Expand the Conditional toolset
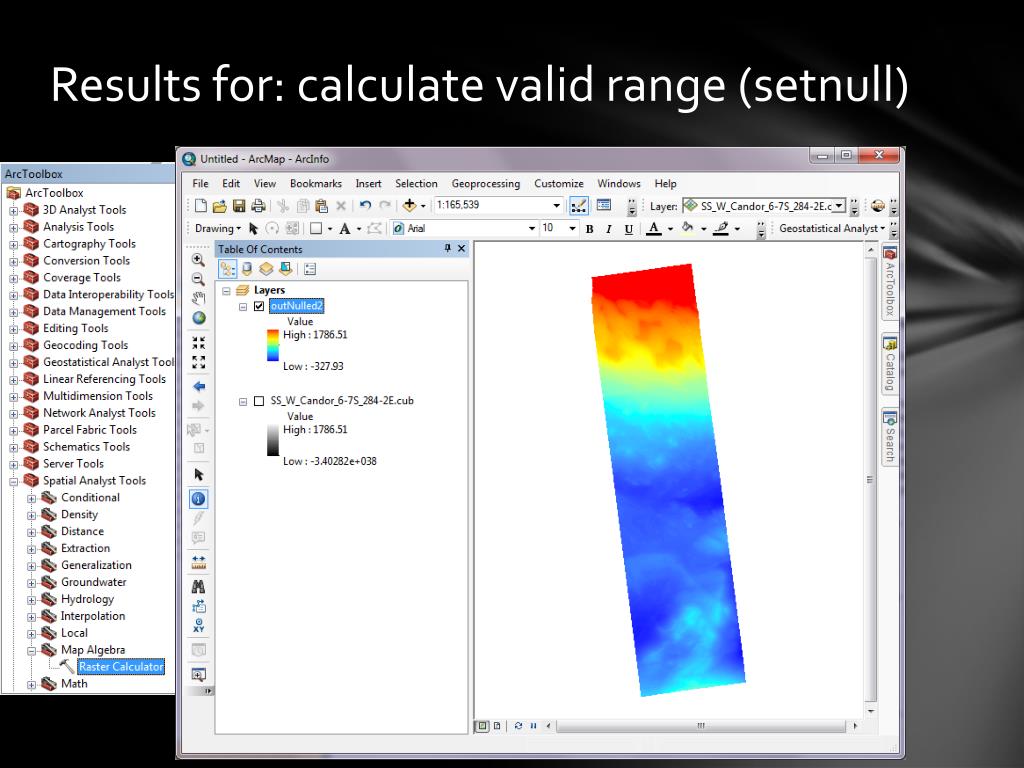The image size is (1024, 768). pos(32,498)
